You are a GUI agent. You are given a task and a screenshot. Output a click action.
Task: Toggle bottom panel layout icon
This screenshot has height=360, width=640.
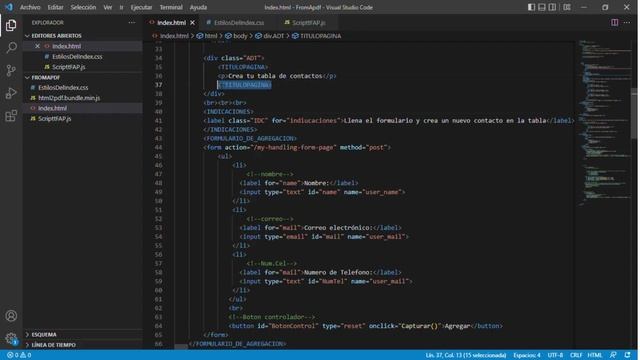tap(542, 7)
